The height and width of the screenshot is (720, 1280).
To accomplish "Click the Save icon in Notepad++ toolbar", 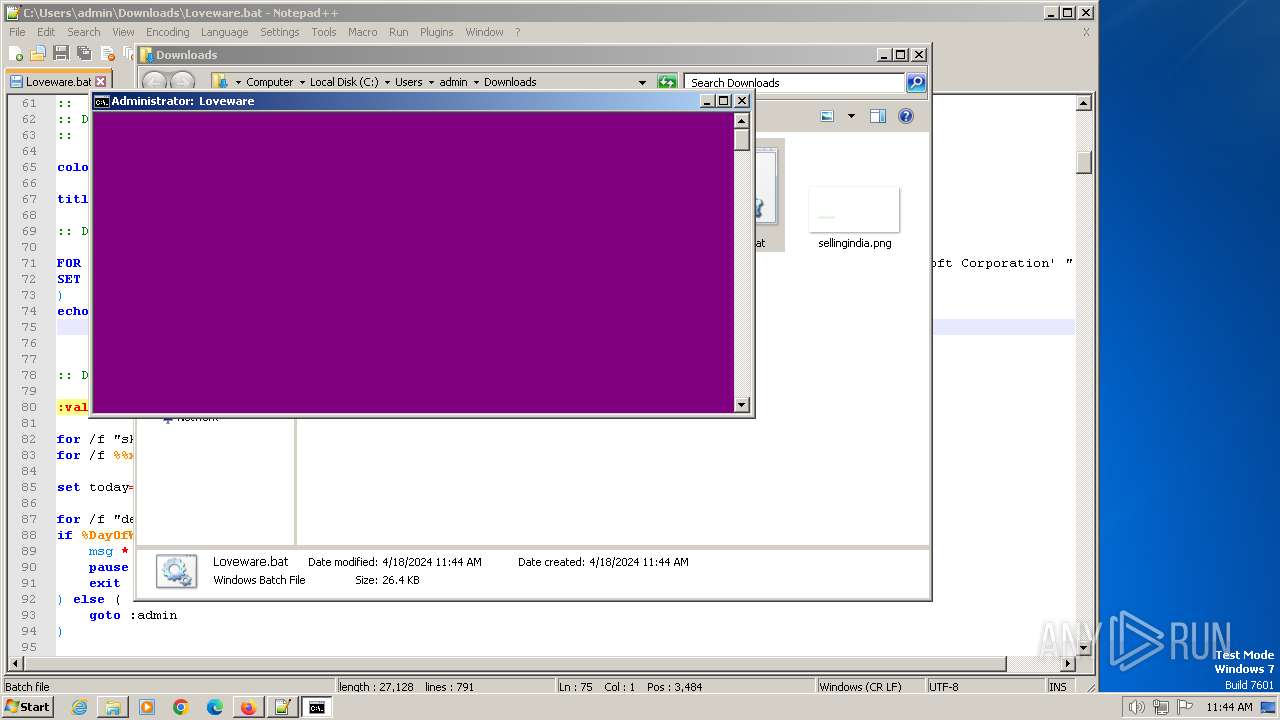I will point(61,54).
